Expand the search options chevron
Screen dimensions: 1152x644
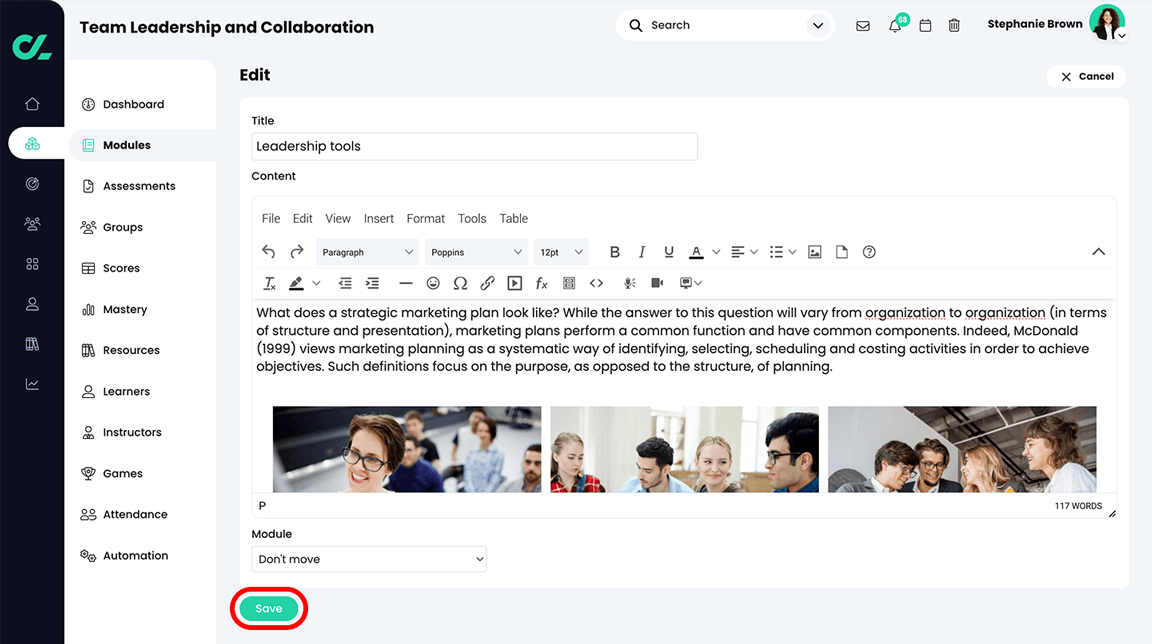coord(818,26)
